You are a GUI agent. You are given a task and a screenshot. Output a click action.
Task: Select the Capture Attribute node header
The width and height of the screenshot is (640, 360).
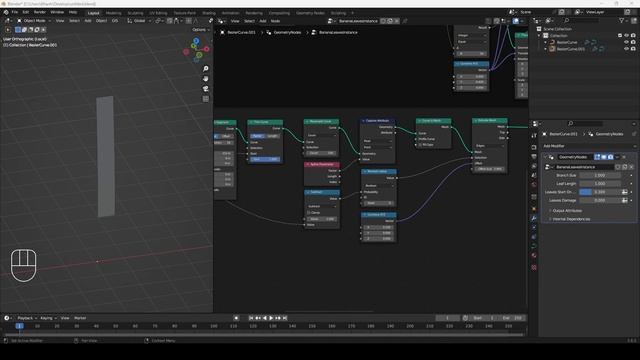[378, 120]
